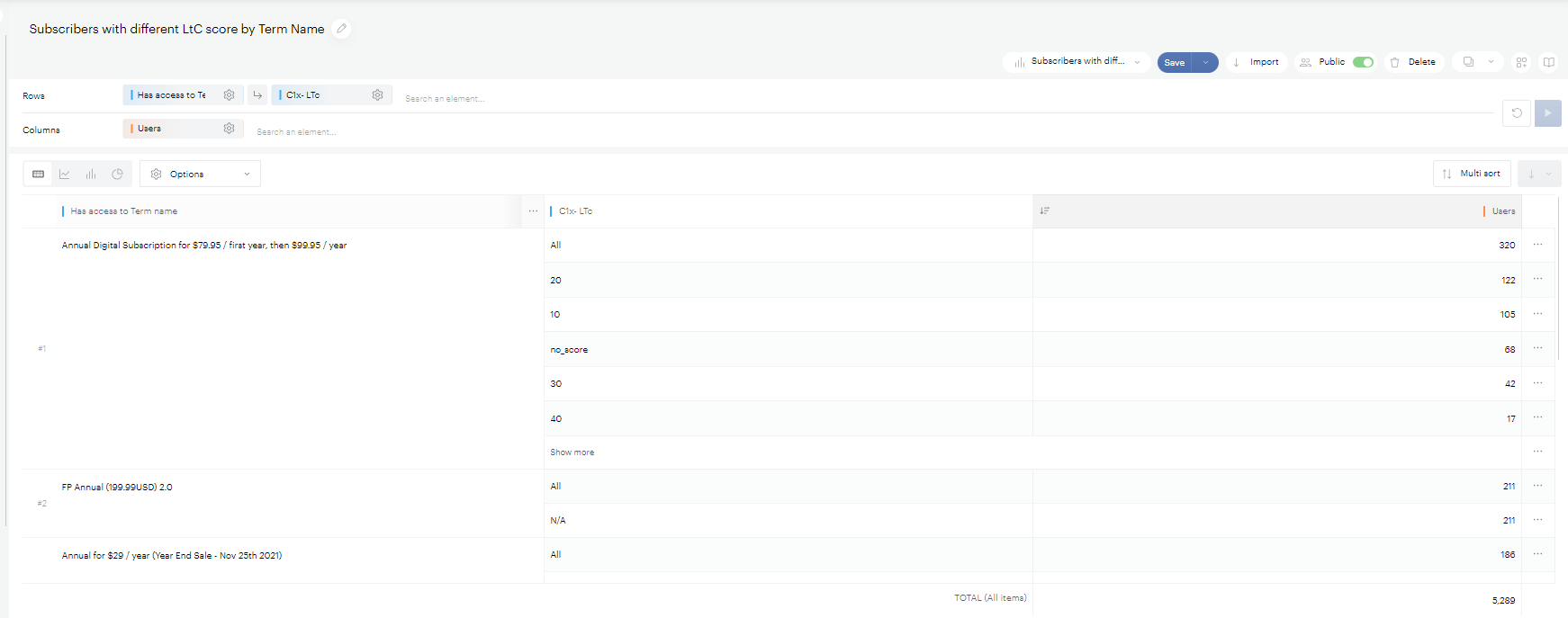Open settings gear for C1x- LTc element
1568x618 pixels.
[x=378, y=95]
